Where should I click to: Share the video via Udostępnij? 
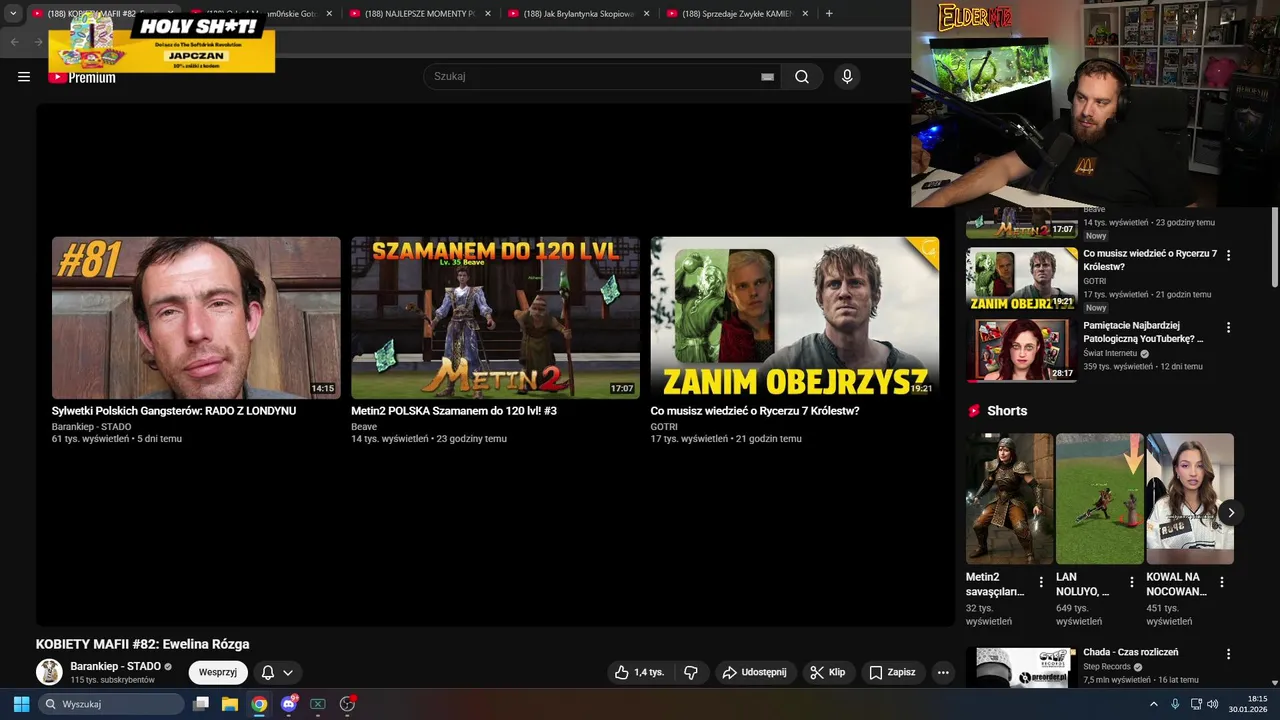pos(755,673)
